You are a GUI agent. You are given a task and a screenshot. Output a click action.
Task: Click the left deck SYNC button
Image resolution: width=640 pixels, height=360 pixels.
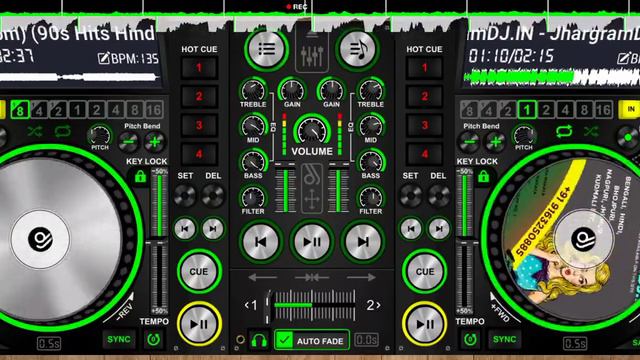click(x=119, y=339)
